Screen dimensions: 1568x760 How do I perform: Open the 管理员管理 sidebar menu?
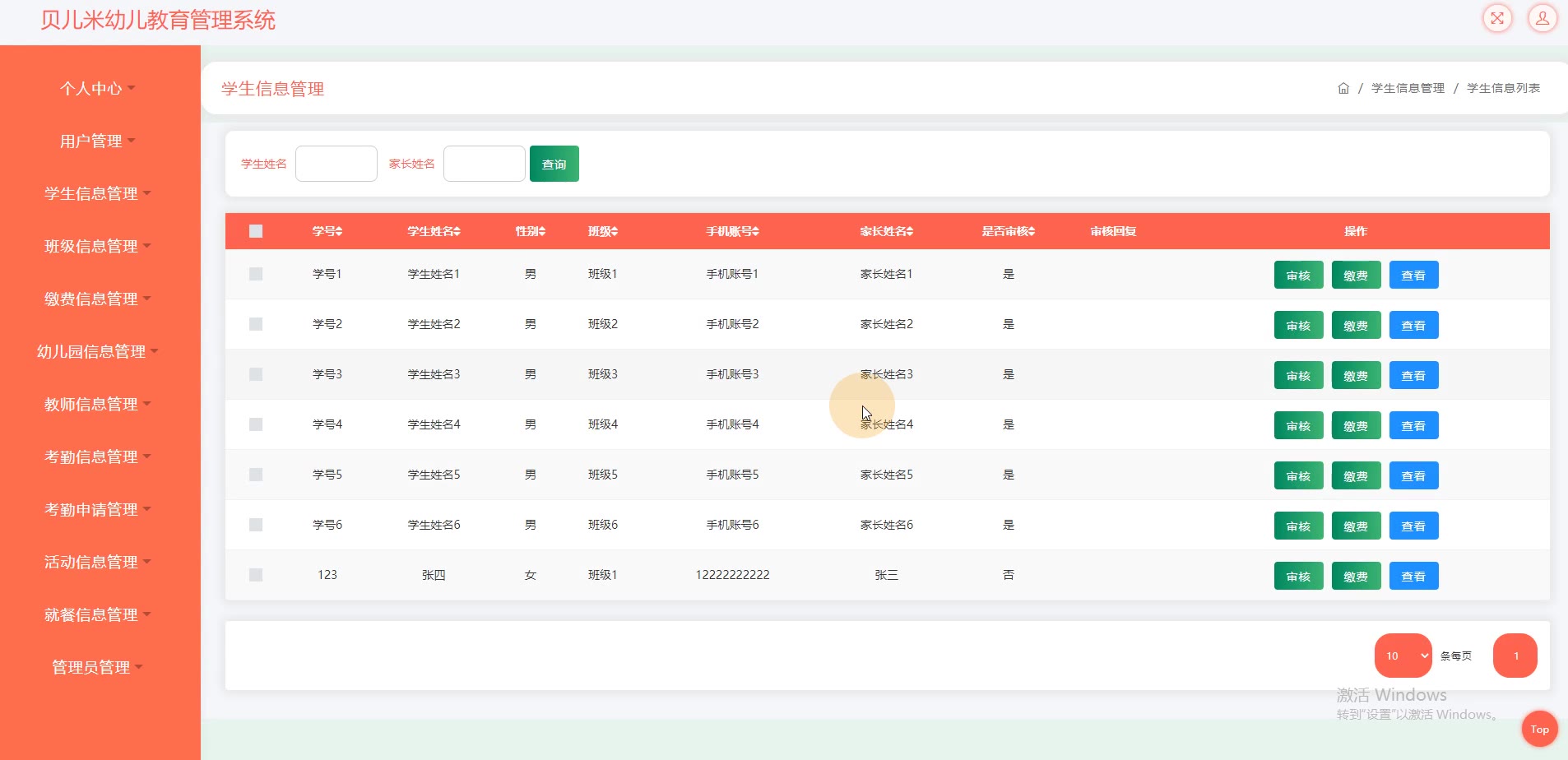pos(97,667)
